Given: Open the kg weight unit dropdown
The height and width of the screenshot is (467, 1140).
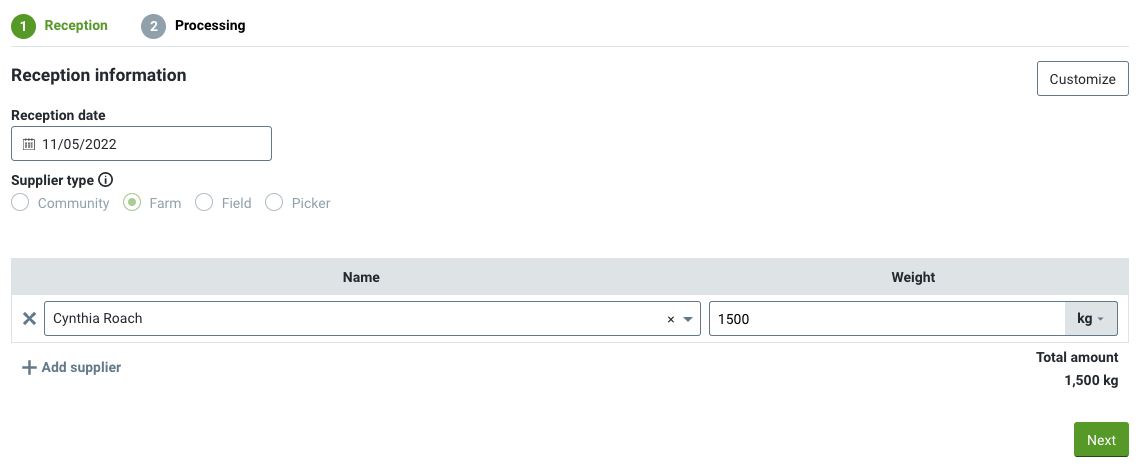Looking at the screenshot, I should [1091, 319].
